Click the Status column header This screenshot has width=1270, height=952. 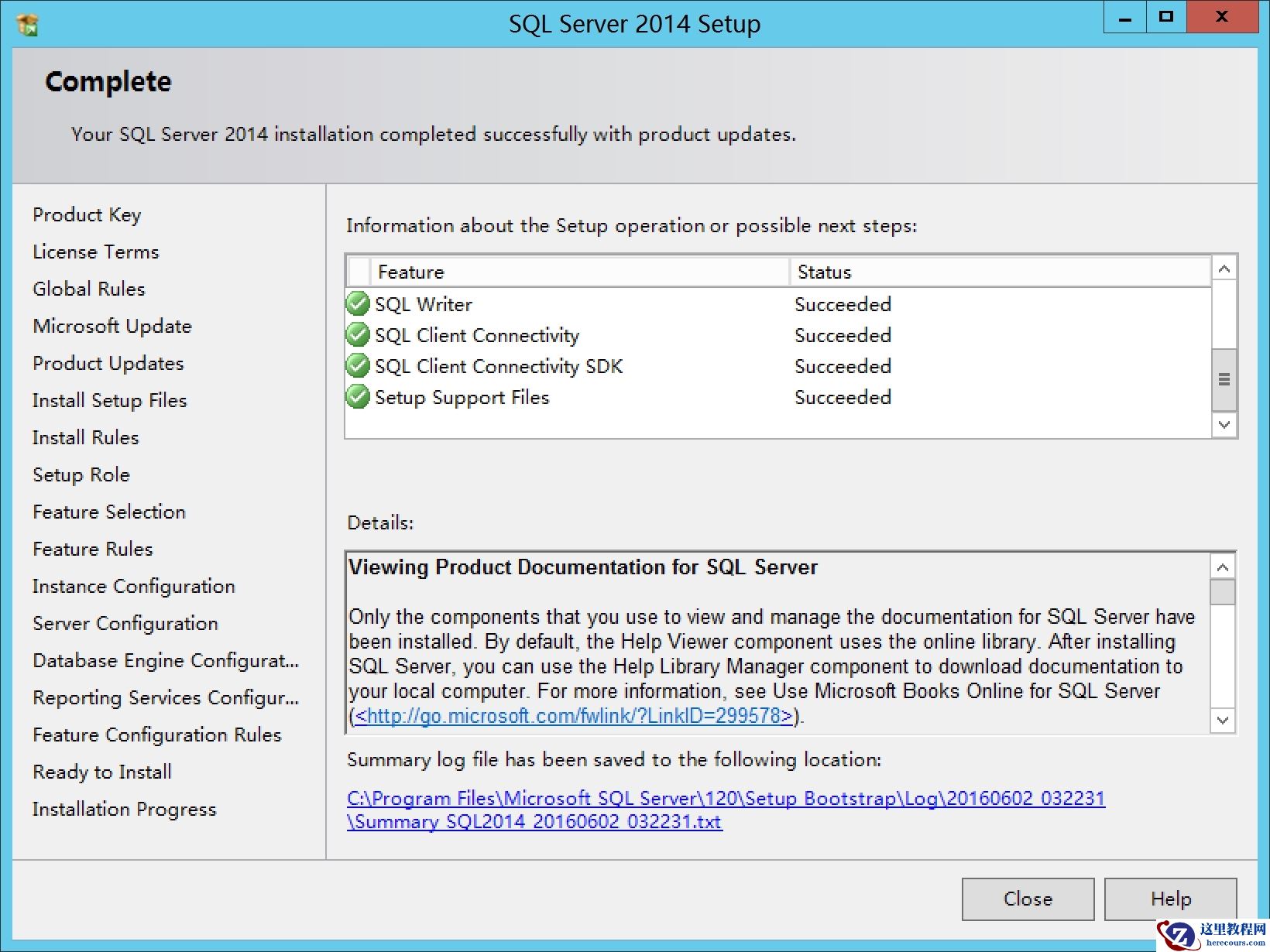coord(824,272)
